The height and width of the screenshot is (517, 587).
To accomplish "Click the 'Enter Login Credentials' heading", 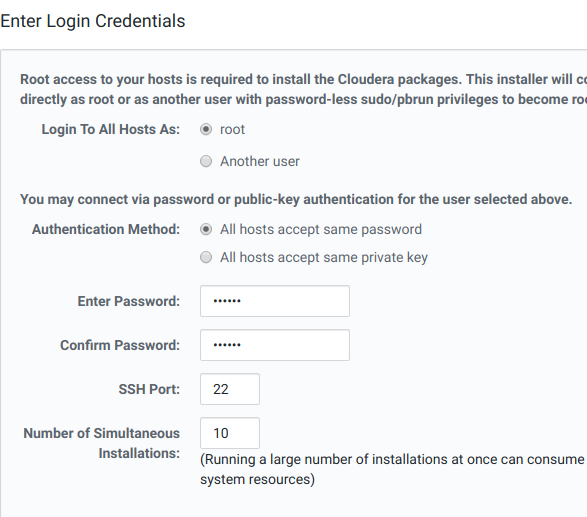I will (x=93, y=21).
